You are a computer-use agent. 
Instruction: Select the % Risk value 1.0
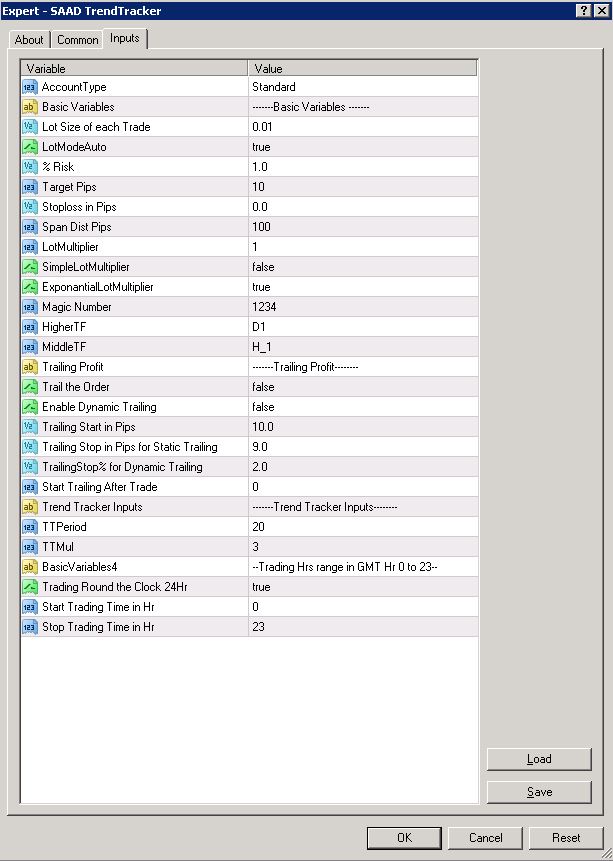point(260,167)
